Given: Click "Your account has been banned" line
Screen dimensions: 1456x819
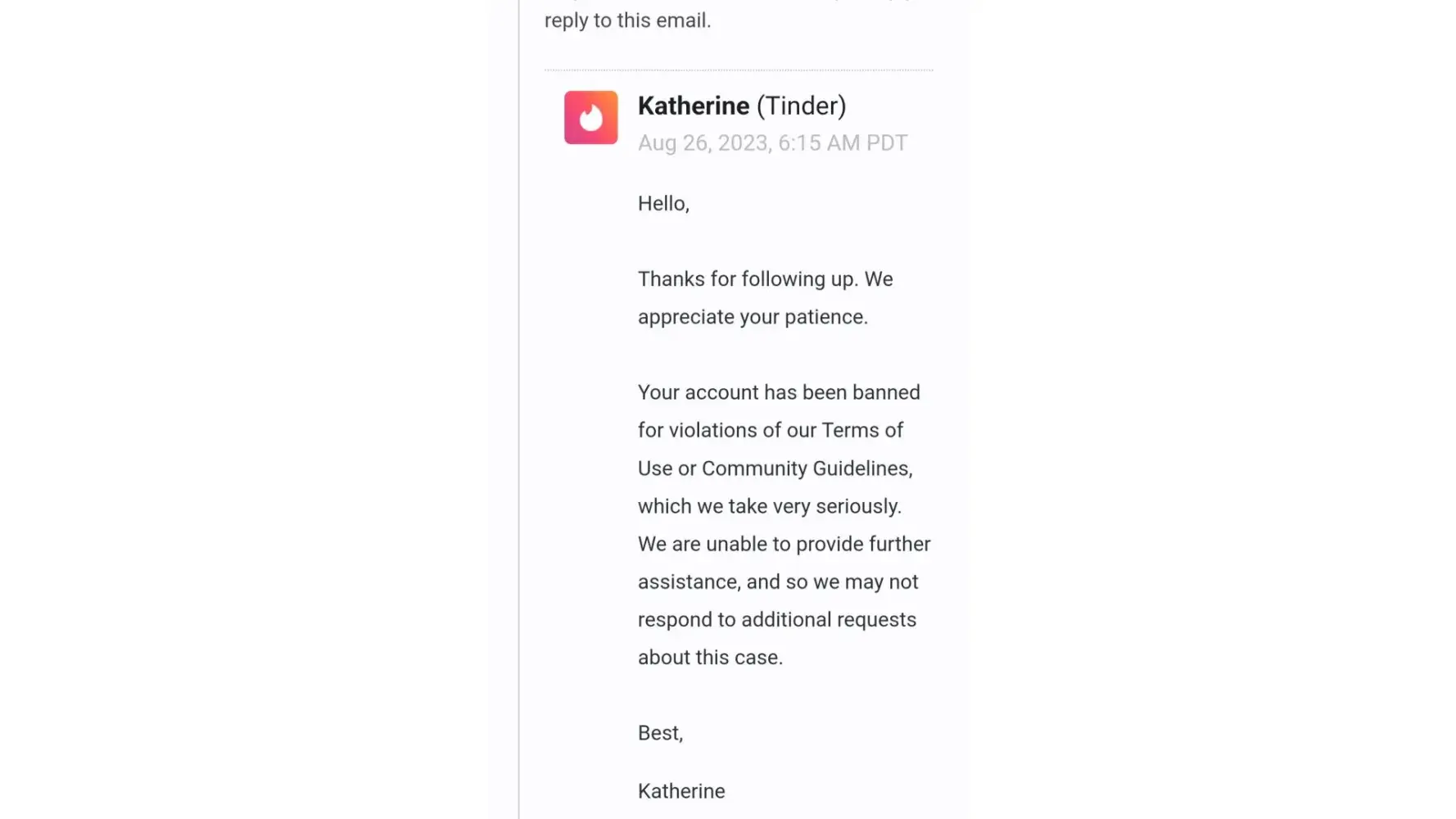Looking at the screenshot, I should [779, 392].
